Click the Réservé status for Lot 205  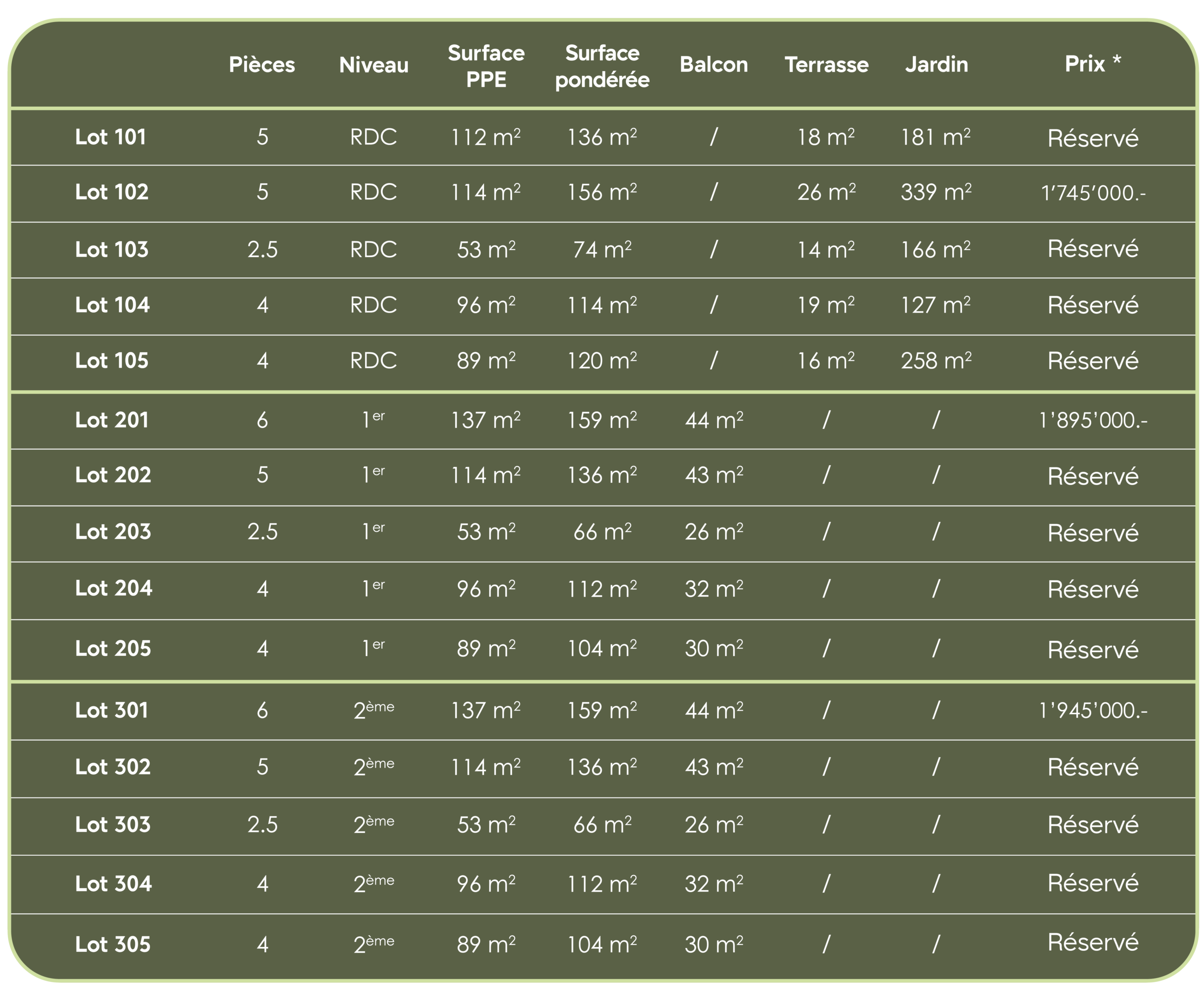point(1093,650)
